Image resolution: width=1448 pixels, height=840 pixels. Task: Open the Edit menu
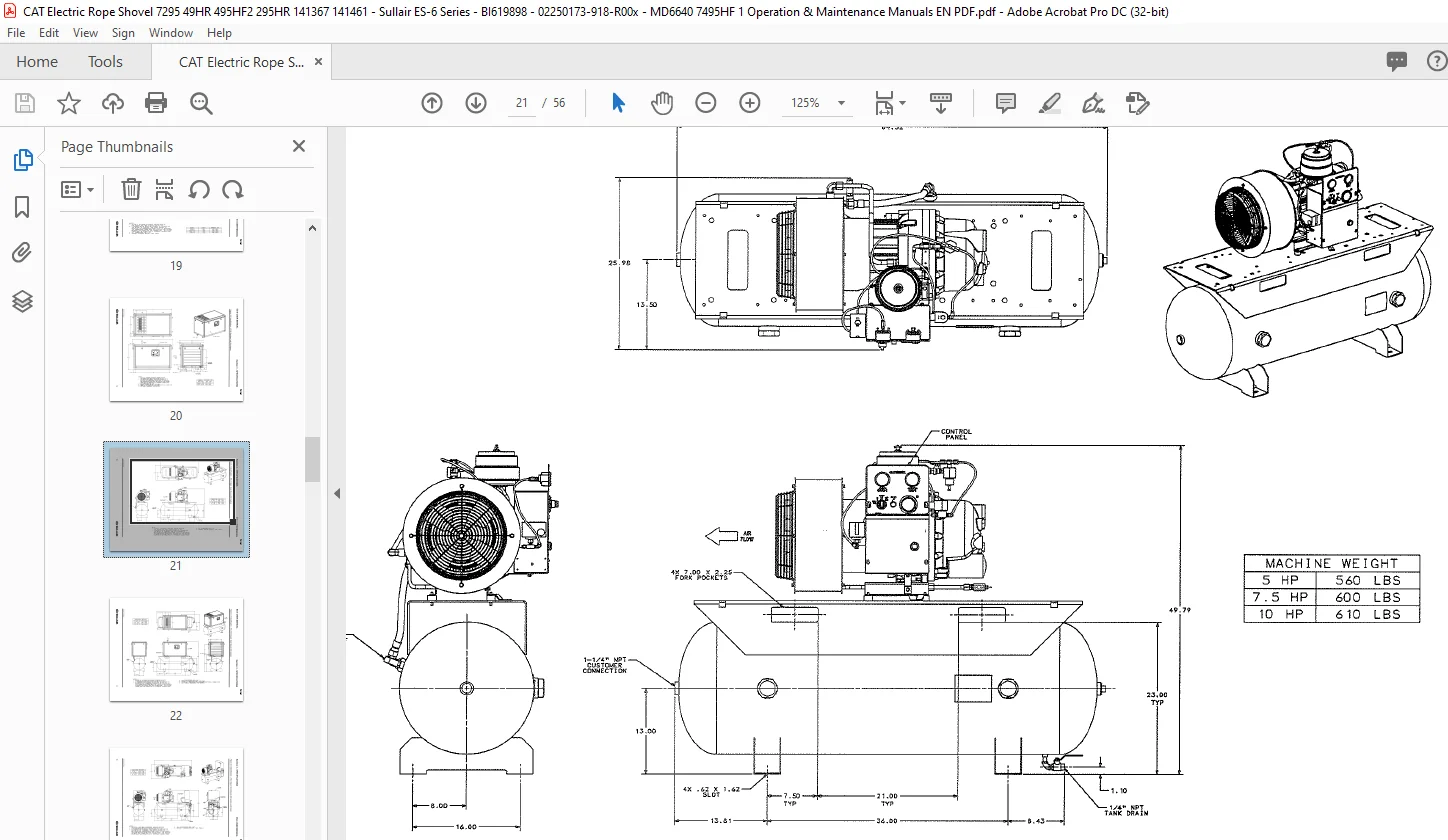[x=48, y=33]
